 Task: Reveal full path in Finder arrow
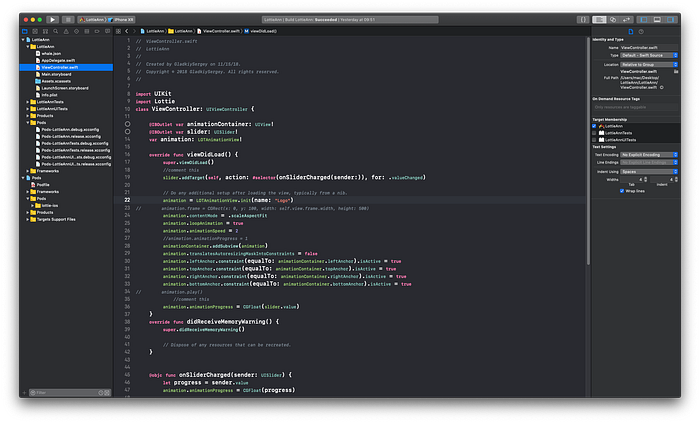tap(662, 87)
